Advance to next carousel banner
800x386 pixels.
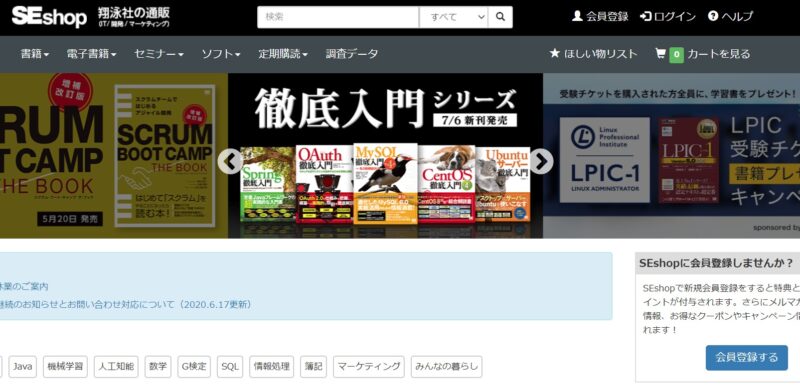point(541,162)
